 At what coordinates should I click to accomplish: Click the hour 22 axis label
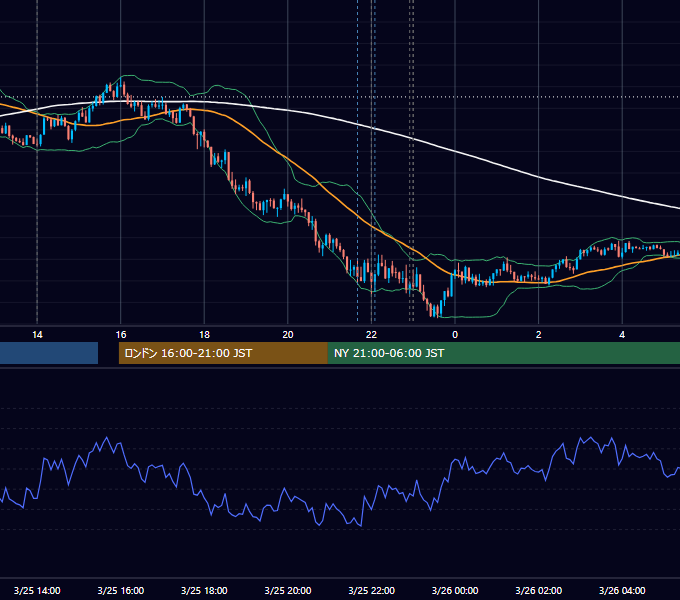pyautogui.click(x=372, y=335)
